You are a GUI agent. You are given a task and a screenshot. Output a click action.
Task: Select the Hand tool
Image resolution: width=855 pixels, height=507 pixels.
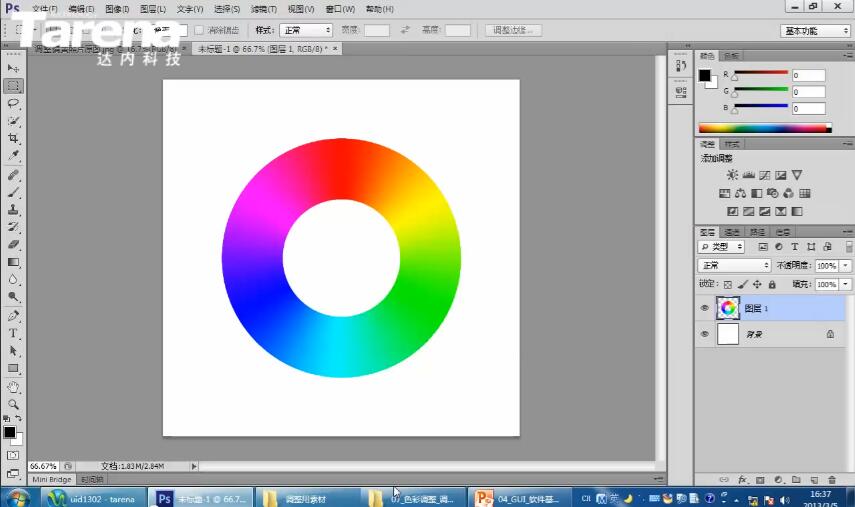(x=14, y=388)
